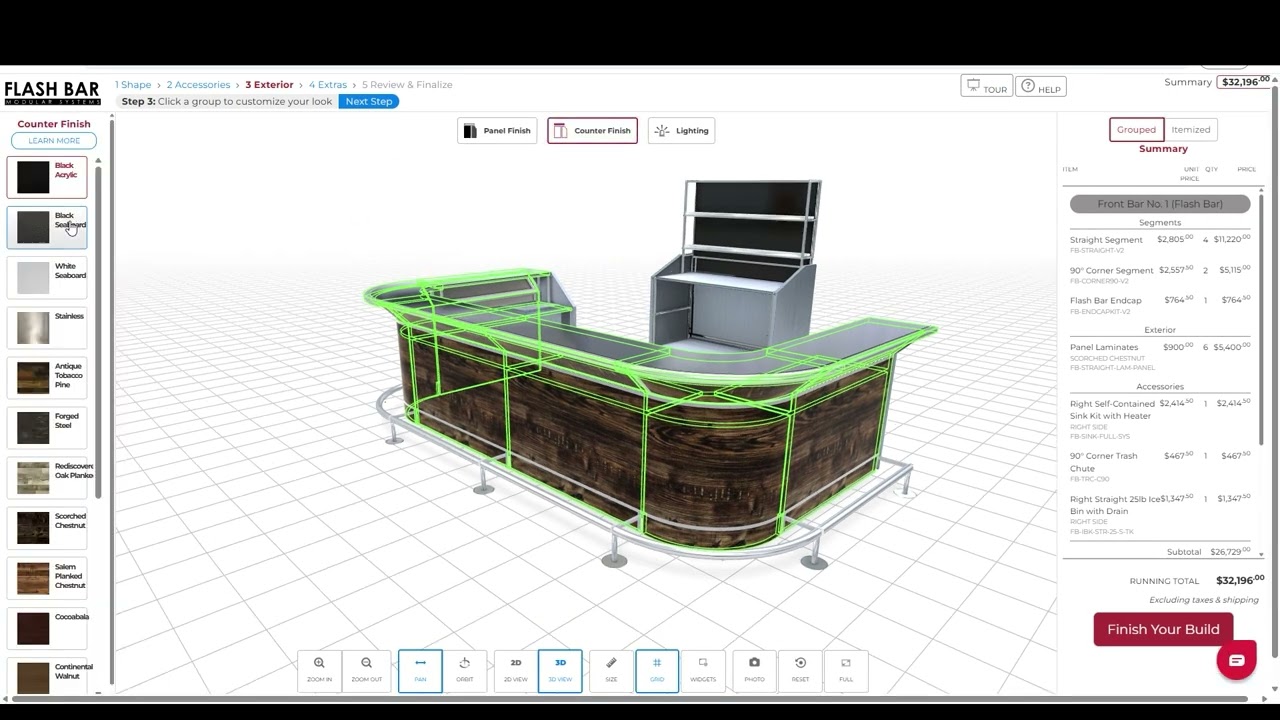
Task: Select Counter Finish group
Action: point(592,131)
